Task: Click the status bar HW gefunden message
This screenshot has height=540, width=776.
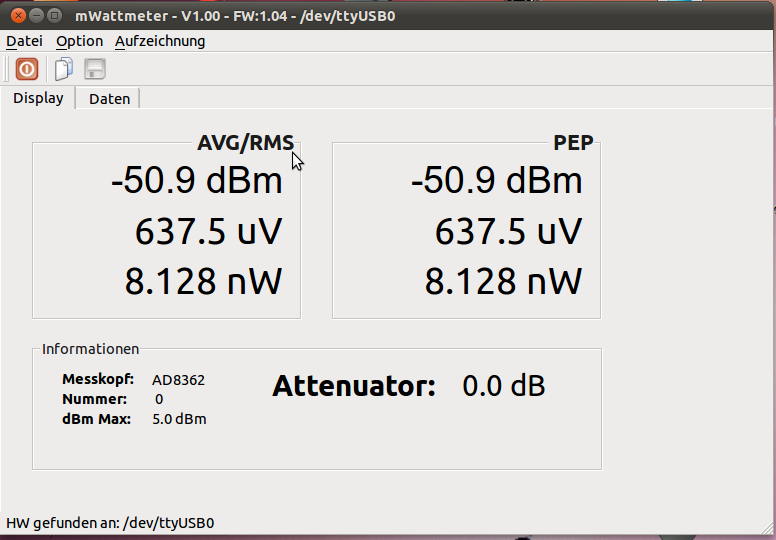Action: 110,523
